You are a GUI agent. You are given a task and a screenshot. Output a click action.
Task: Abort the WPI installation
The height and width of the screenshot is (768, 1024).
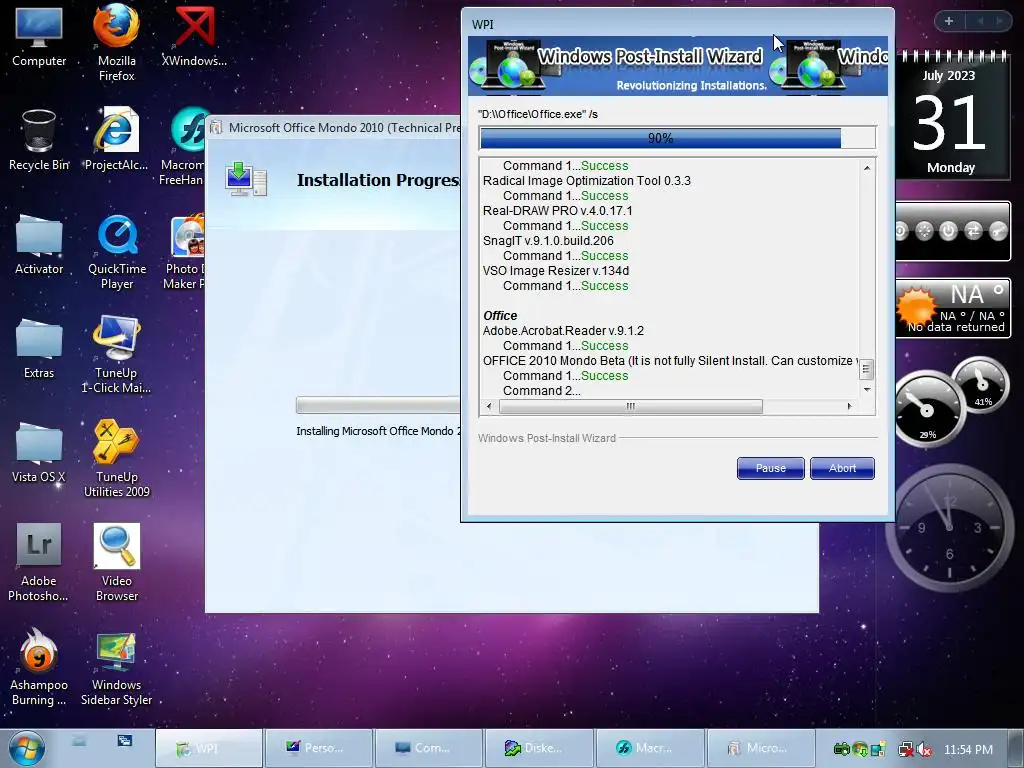click(842, 468)
